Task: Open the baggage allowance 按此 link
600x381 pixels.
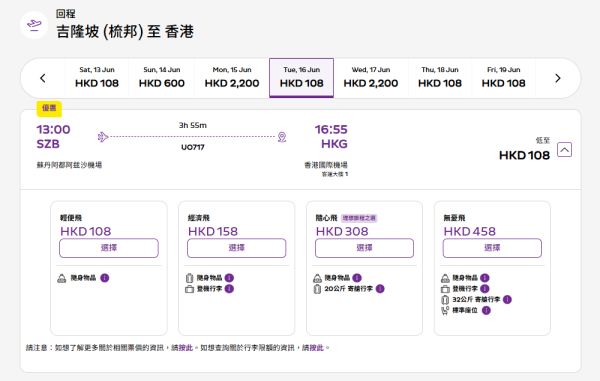Action: click(x=316, y=348)
